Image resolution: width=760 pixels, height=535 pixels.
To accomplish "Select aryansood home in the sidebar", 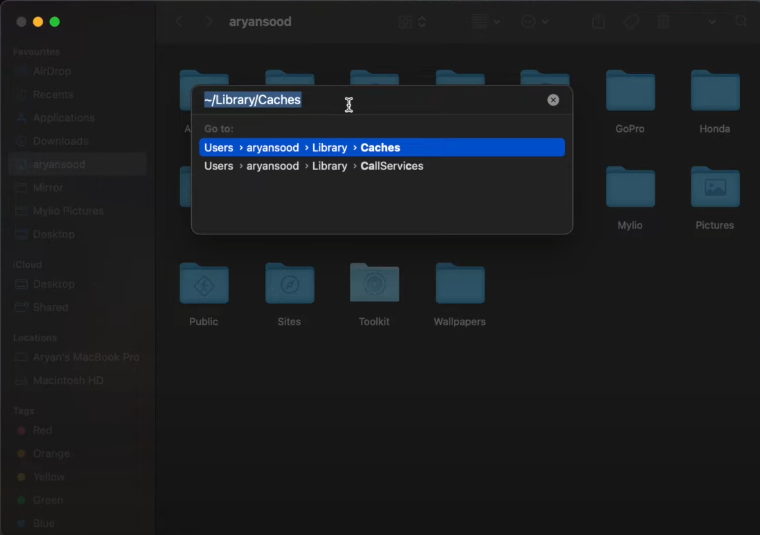I will click(78, 164).
